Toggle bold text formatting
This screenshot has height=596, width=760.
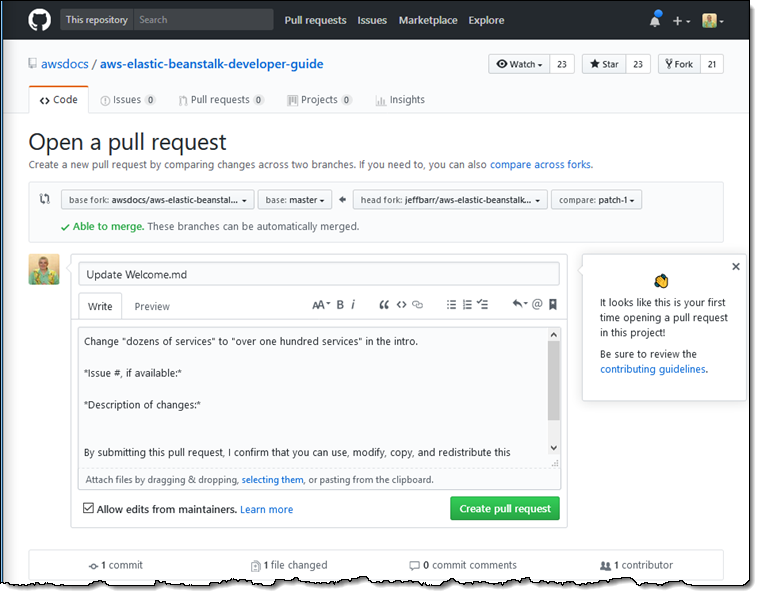coord(340,305)
